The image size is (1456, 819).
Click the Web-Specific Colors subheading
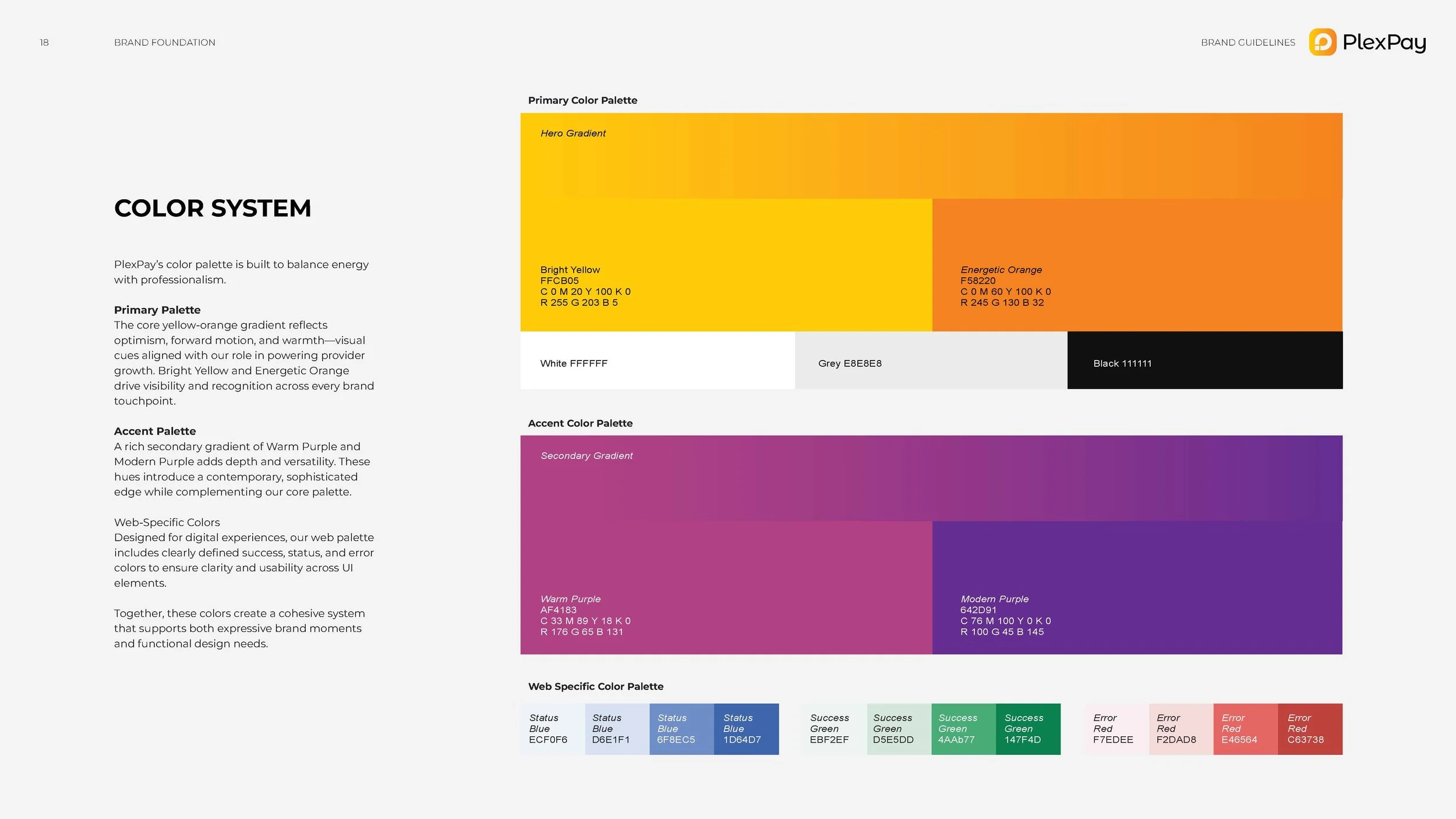(167, 523)
